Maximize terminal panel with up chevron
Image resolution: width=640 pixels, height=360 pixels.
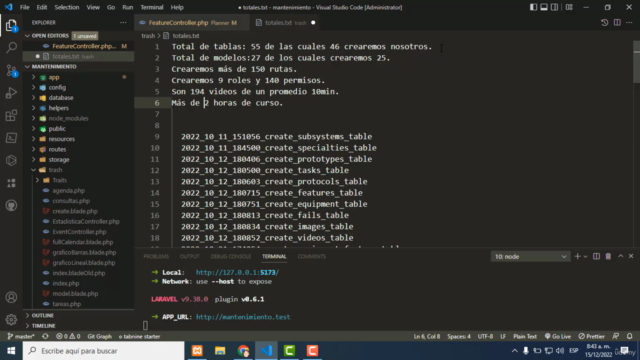(620, 256)
